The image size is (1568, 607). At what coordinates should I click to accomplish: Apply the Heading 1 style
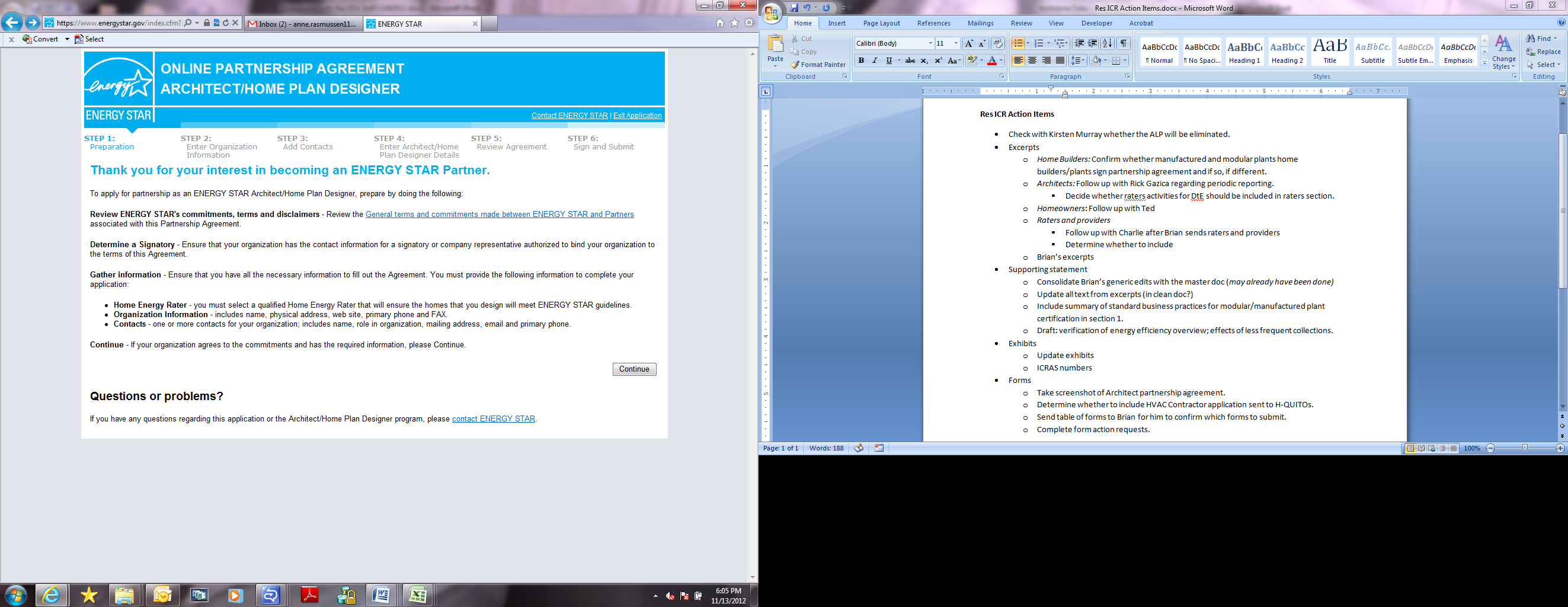tap(1244, 52)
